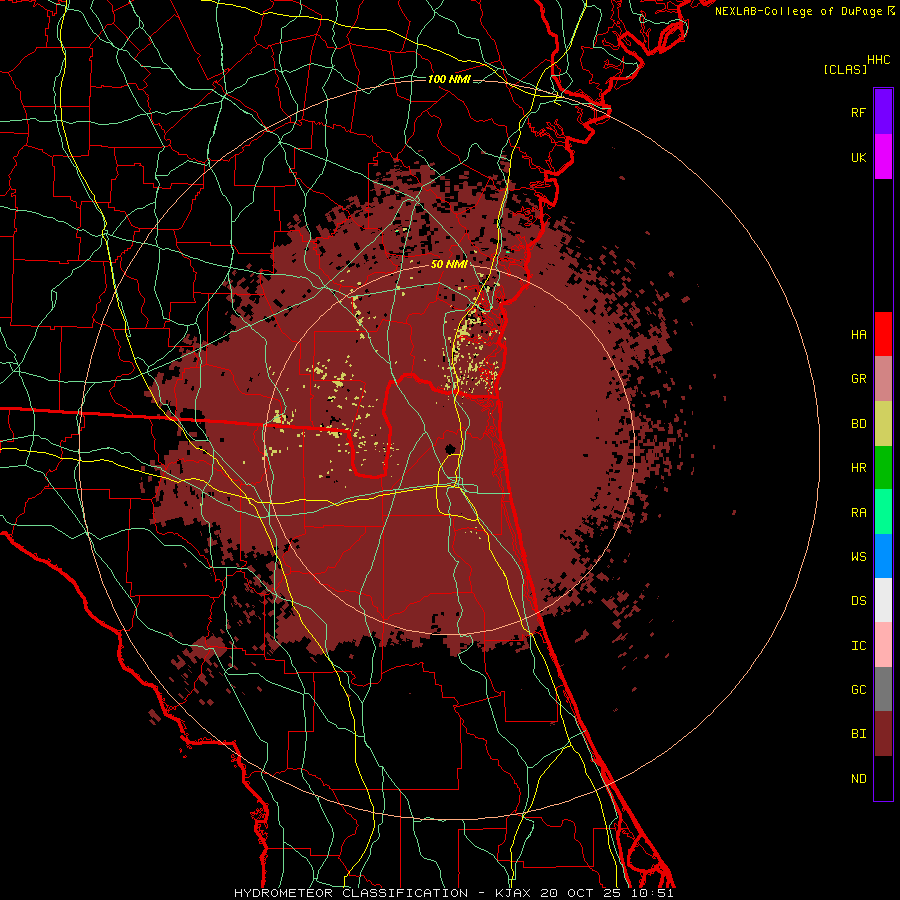This screenshot has height=900, width=900.
Task: Select the GC gray legend swatch
Action: point(883,689)
